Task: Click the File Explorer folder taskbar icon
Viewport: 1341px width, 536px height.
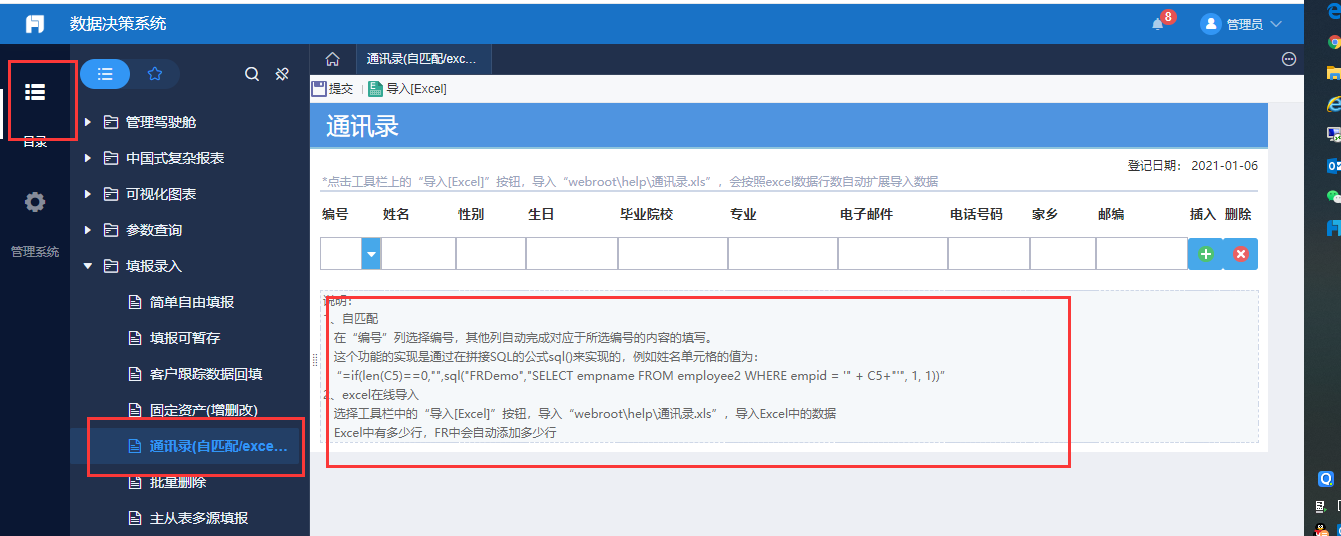Action: click(1333, 73)
